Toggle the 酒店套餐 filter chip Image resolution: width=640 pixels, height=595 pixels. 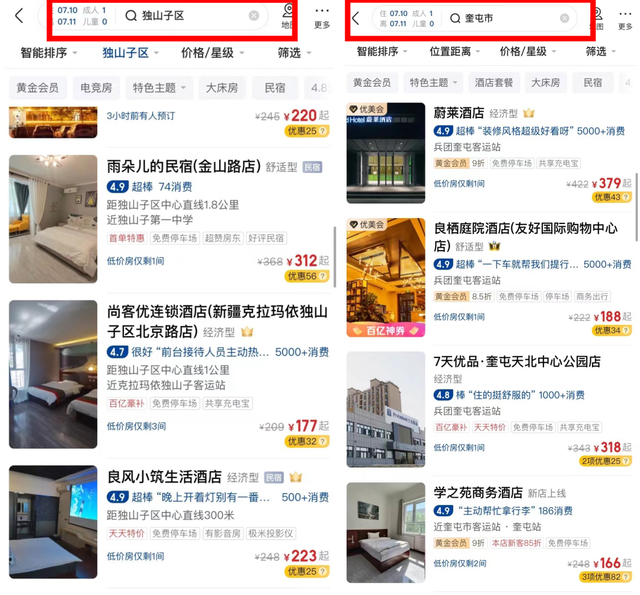(493, 83)
